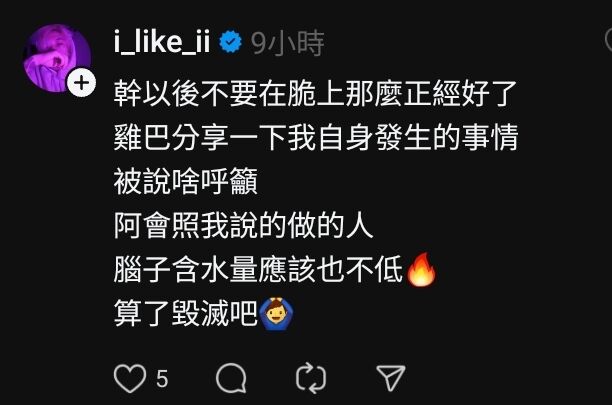Click the text line 阿會照我說的做的人

(x=244, y=226)
